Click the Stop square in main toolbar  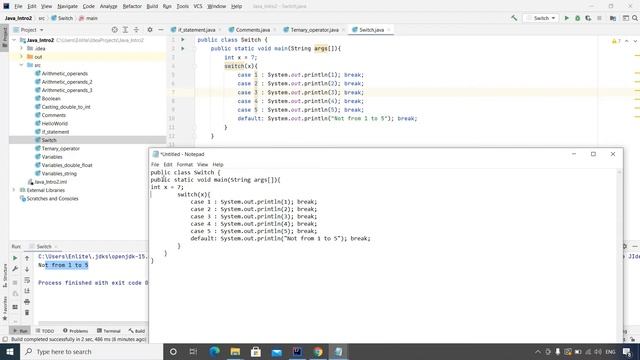pos(599,18)
